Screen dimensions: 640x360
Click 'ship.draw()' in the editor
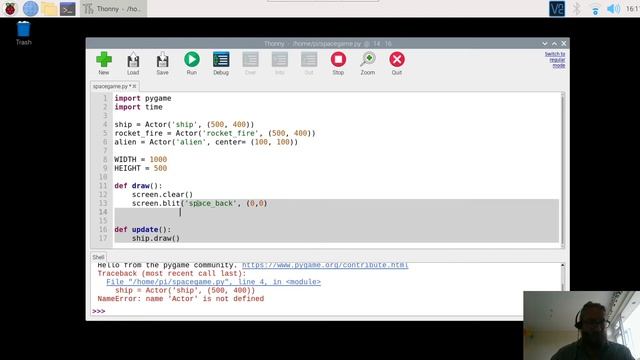(156, 238)
